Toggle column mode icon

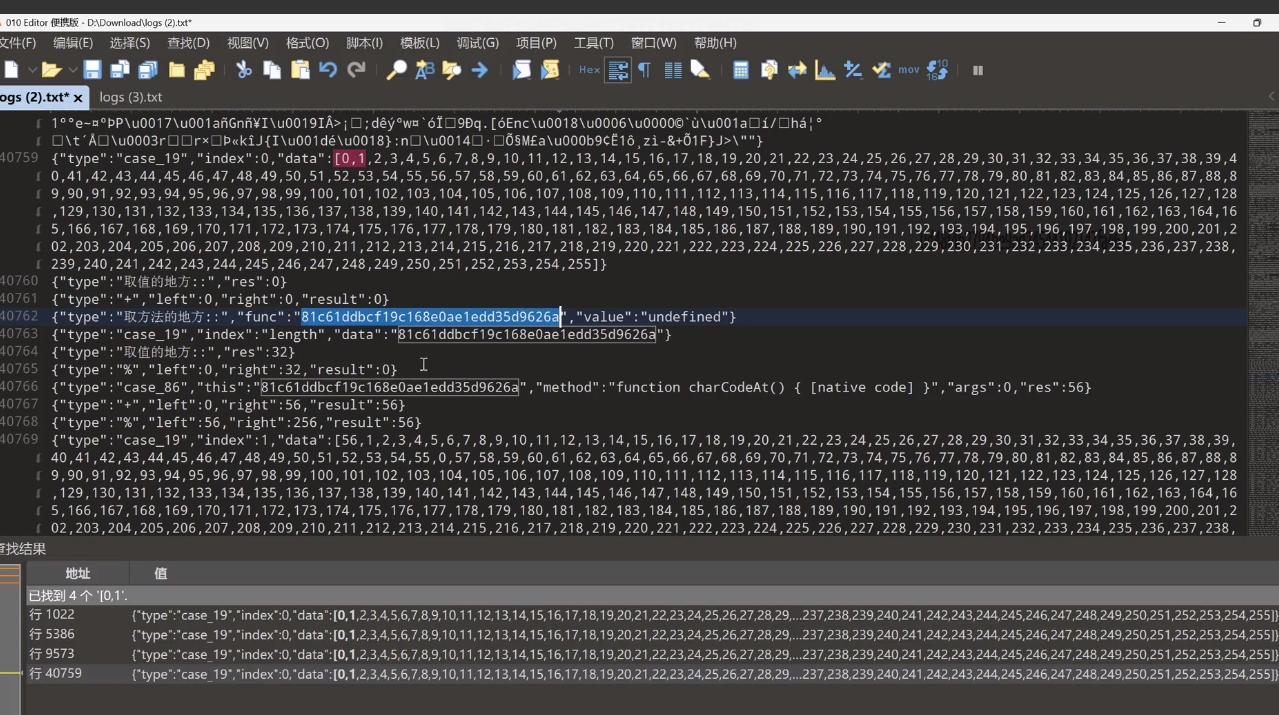(x=672, y=70)
